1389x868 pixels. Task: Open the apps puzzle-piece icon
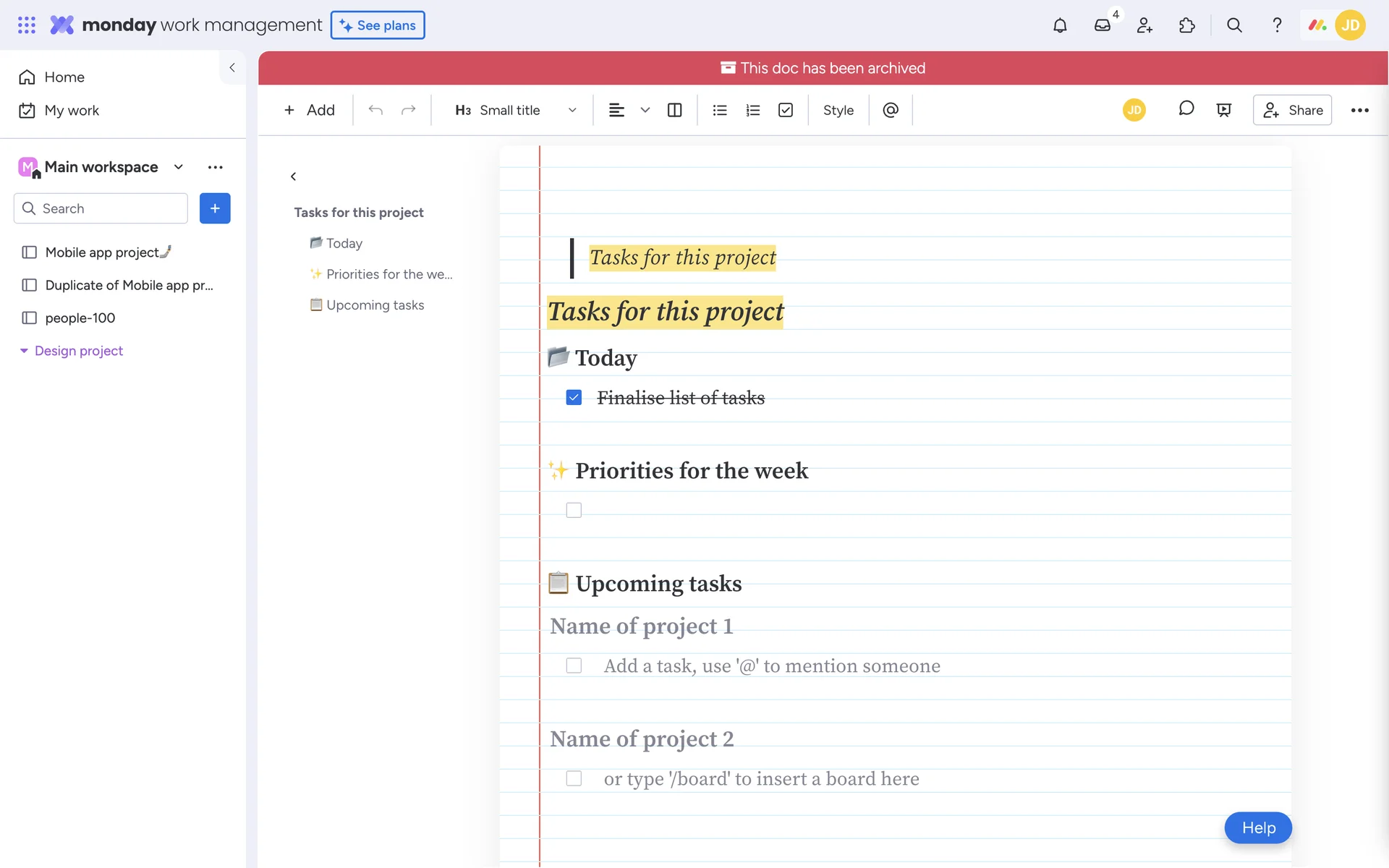[x=1186, y=25]
